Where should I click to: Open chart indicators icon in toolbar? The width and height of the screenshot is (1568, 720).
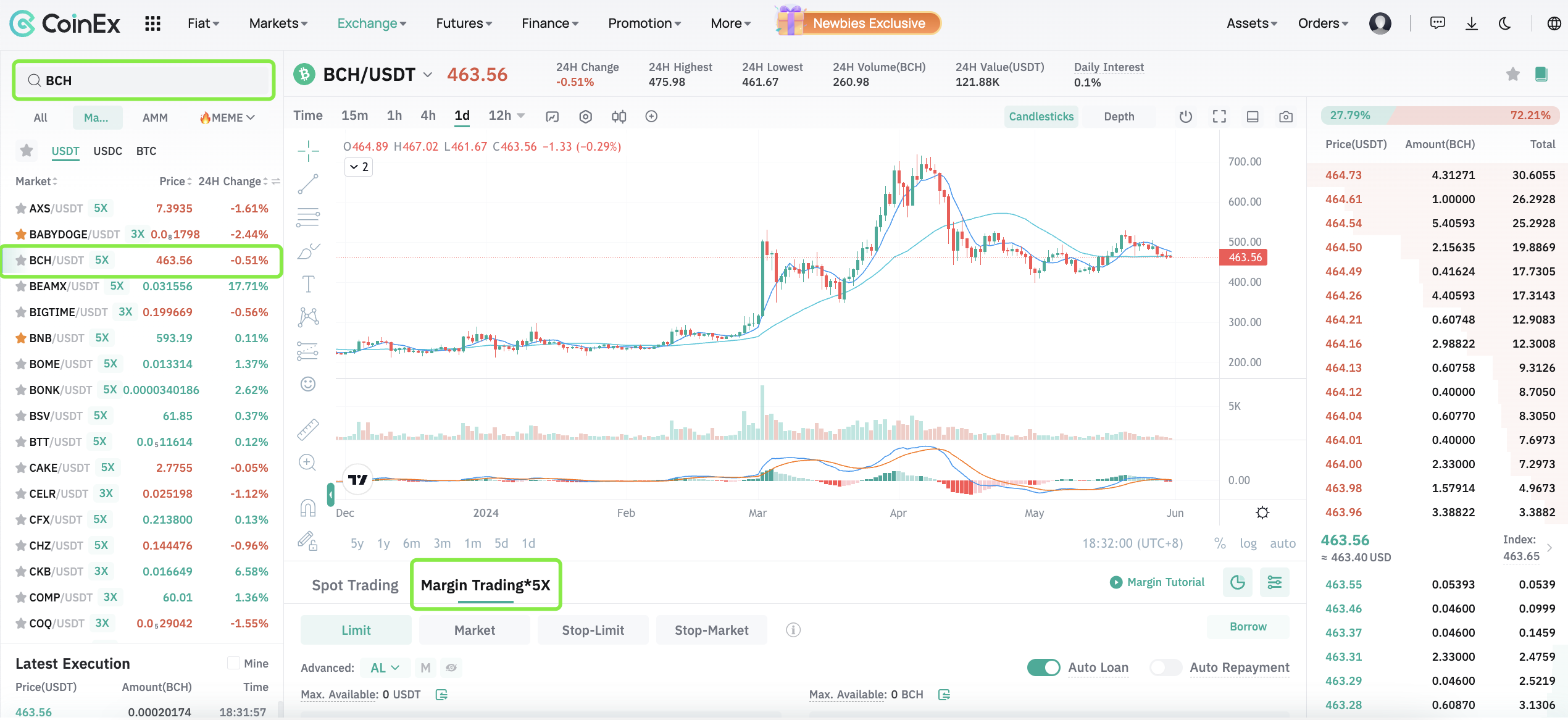(552, 117)
